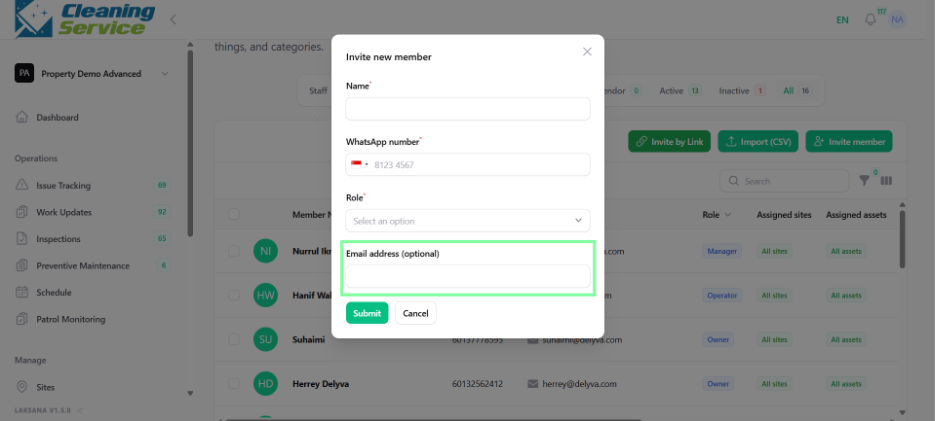Collapse sidebar with the left chevron
936x421 pixels.
pos(173,20)
